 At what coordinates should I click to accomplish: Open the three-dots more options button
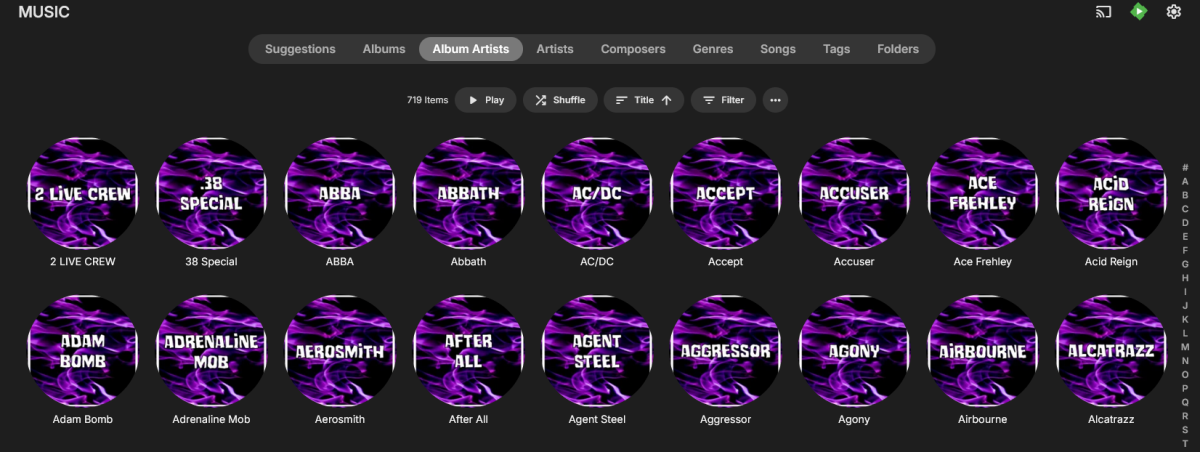775,100
